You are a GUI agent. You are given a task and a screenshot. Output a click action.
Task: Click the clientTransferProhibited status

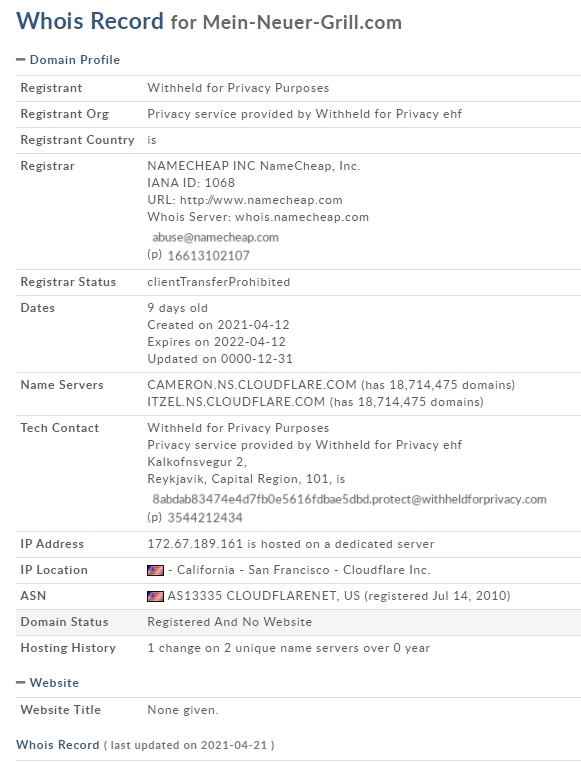click(x=219, y=282)
